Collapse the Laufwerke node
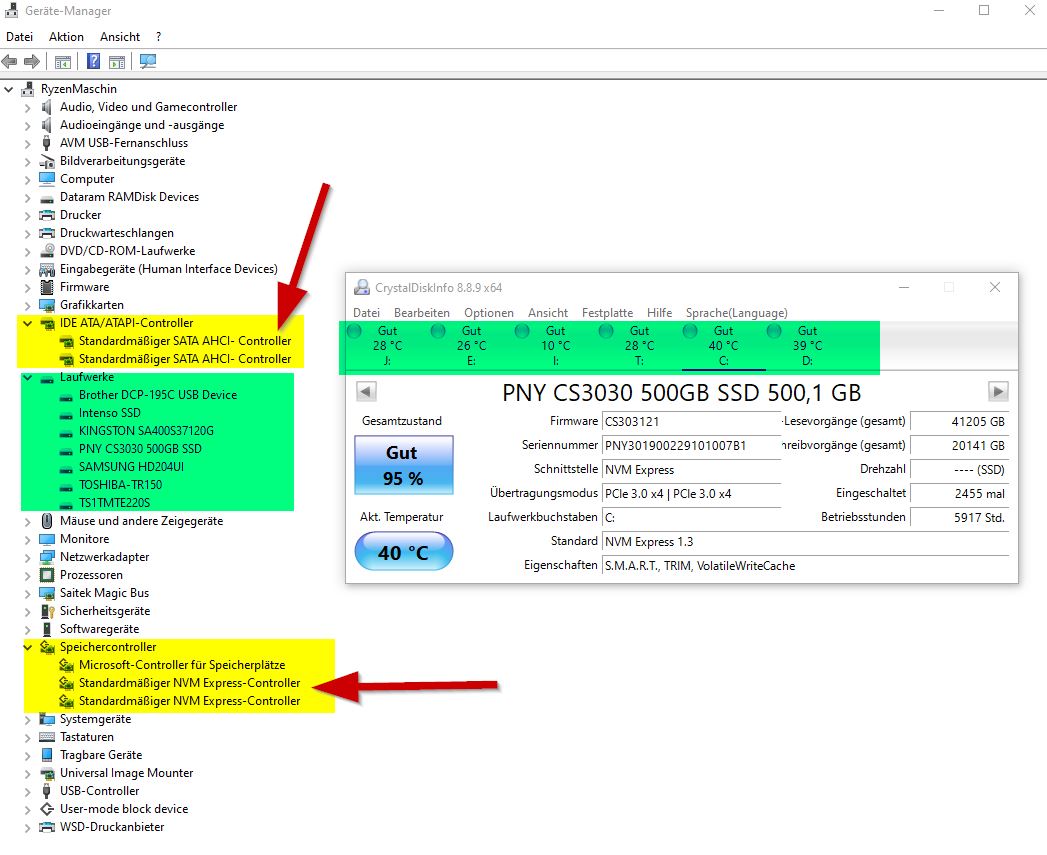 click(x=27, y=377)
